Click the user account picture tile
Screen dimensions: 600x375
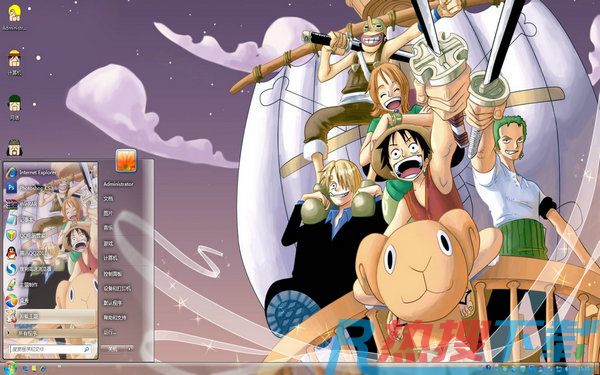coord(126,160)
